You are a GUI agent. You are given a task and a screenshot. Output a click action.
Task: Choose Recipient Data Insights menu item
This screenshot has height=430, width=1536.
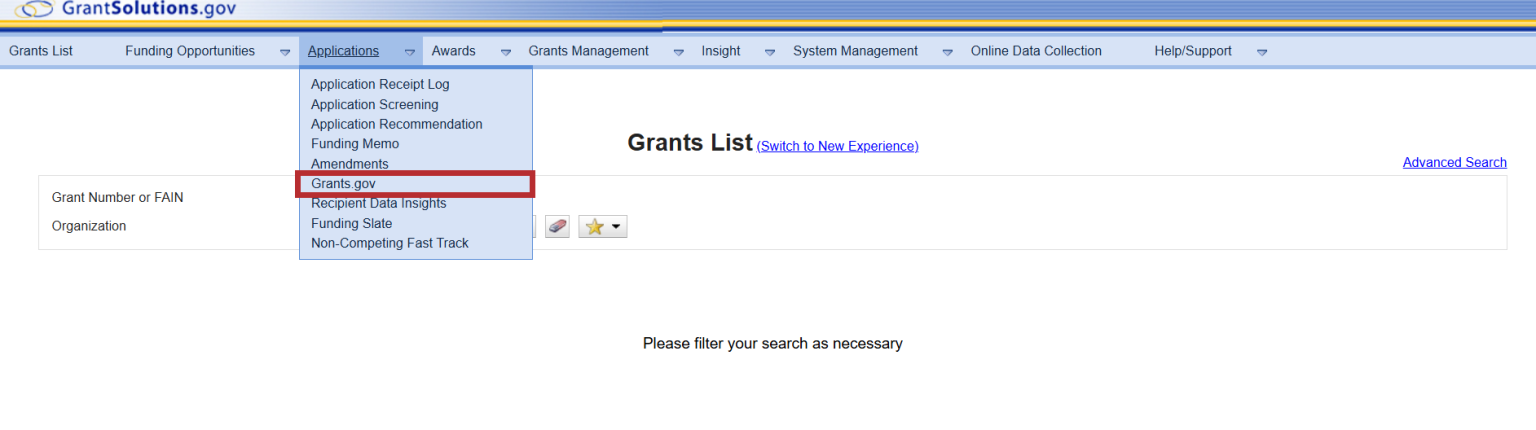point(378,204)
